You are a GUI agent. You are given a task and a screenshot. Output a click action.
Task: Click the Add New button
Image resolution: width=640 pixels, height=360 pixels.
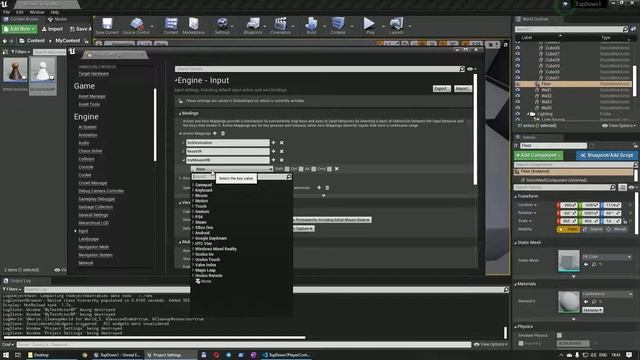[19, 29]
